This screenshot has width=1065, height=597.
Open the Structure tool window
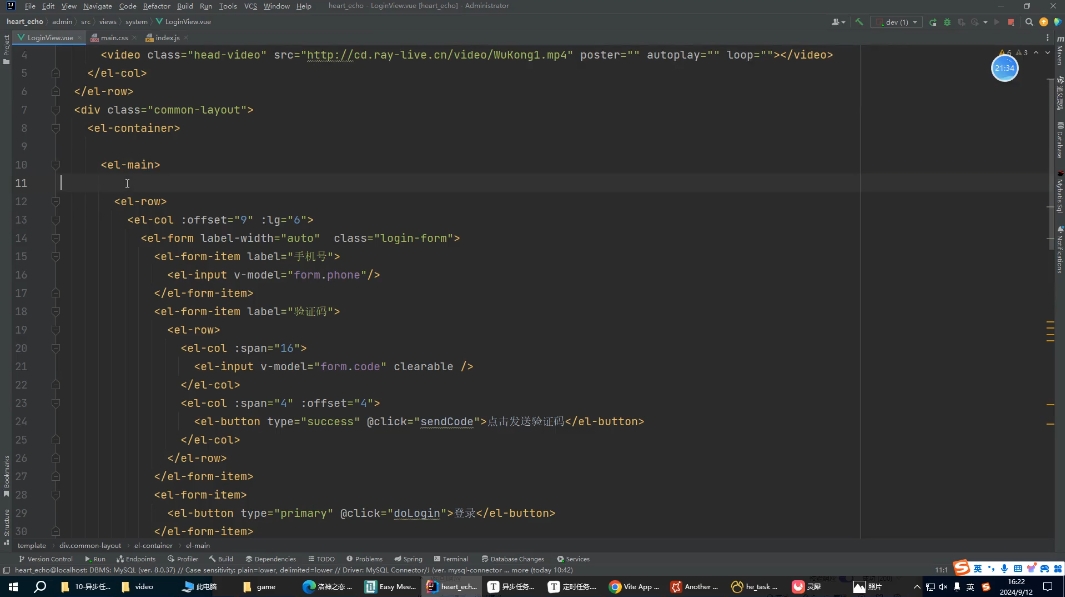6,527
